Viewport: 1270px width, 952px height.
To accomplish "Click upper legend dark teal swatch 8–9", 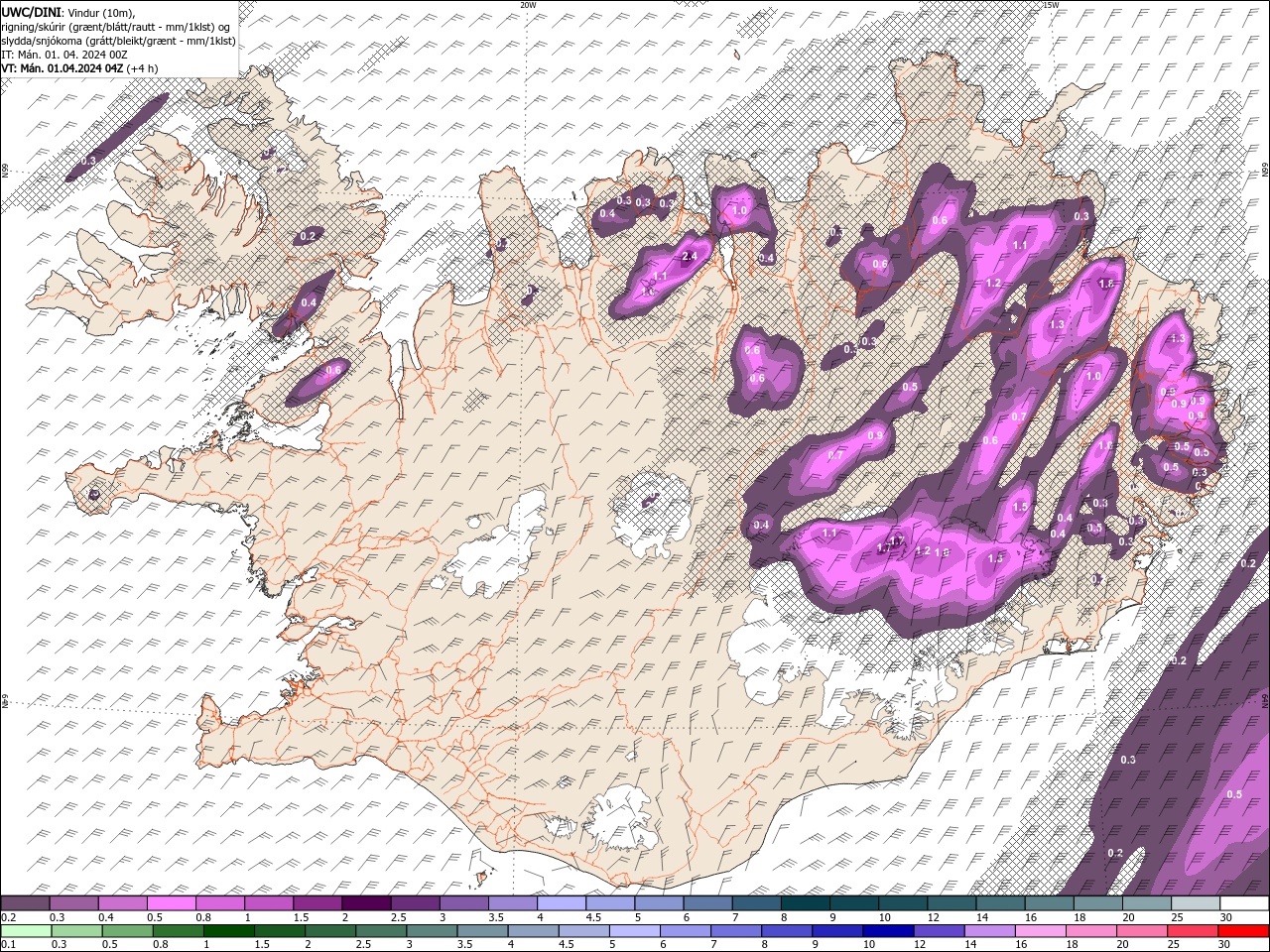I will 806,903.
